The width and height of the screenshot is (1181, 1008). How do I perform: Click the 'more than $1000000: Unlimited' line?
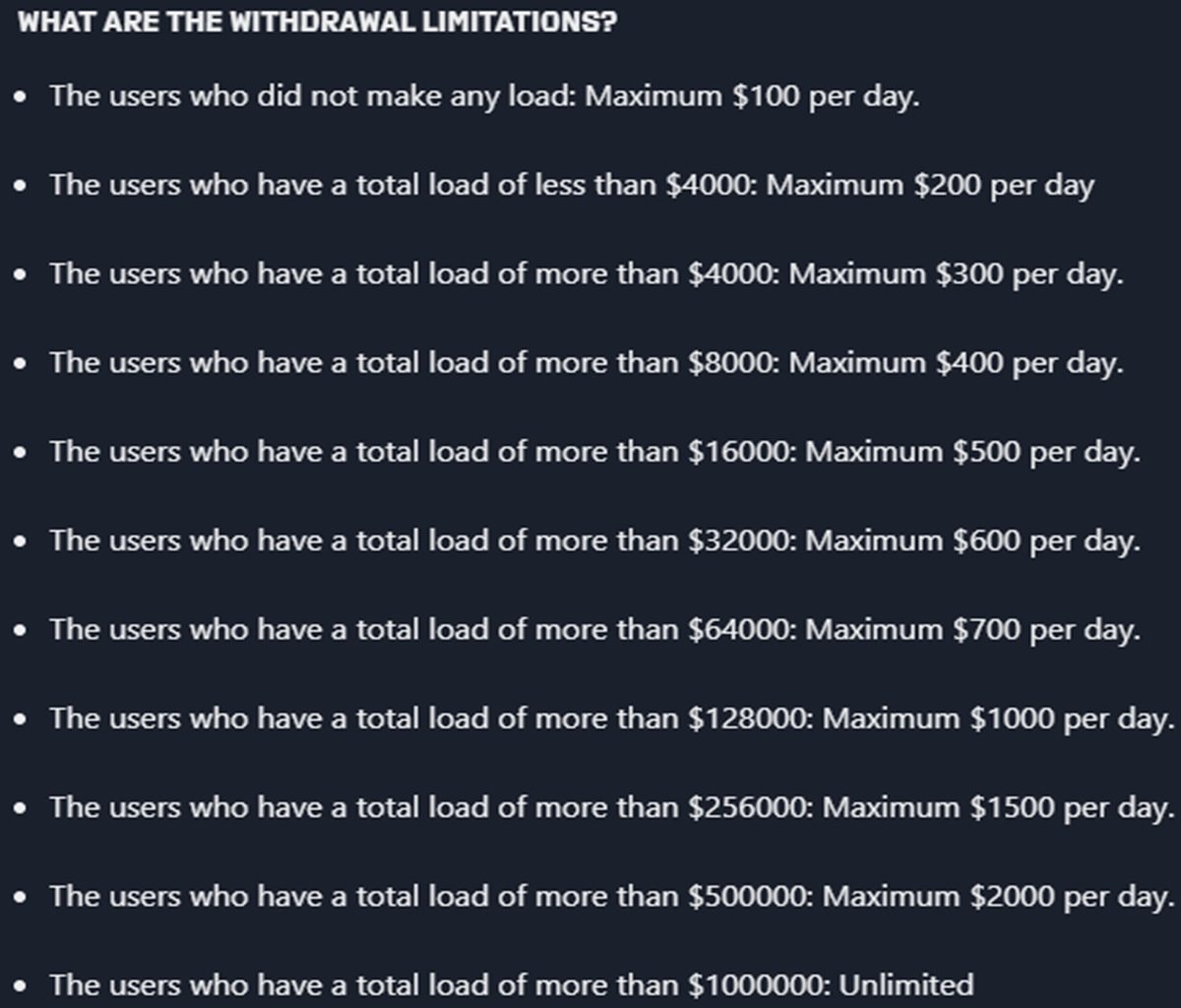click(512, 984)
